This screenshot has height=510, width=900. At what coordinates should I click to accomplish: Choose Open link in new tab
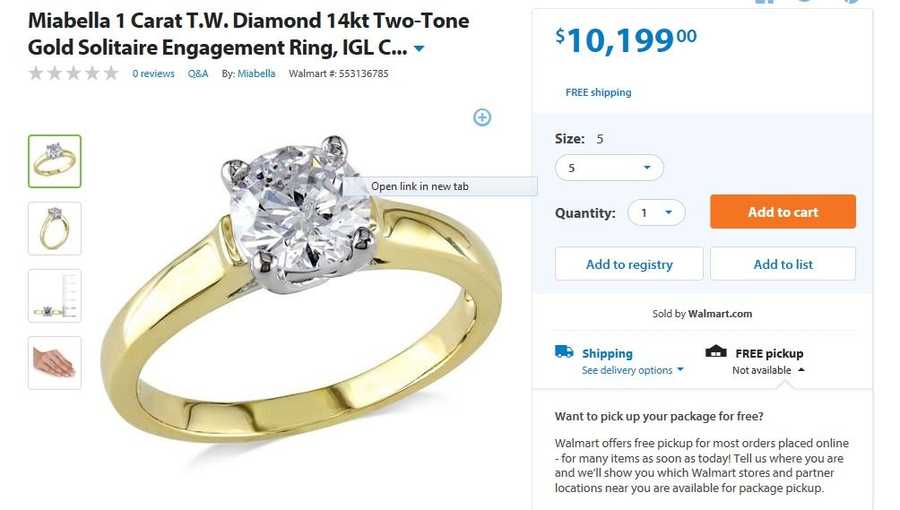coord(420,186)
